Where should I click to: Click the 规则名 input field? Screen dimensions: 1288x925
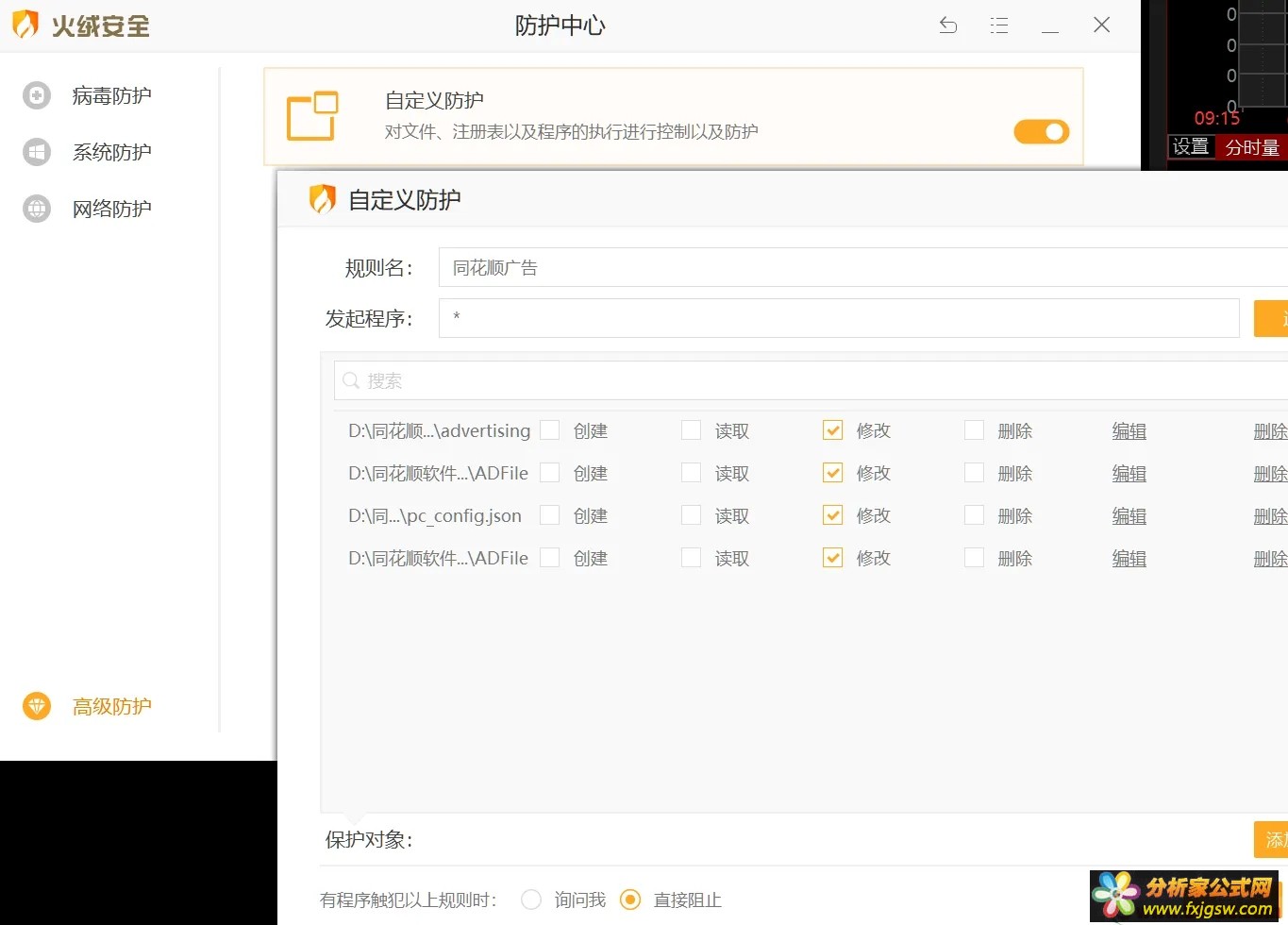click(863, 268)
